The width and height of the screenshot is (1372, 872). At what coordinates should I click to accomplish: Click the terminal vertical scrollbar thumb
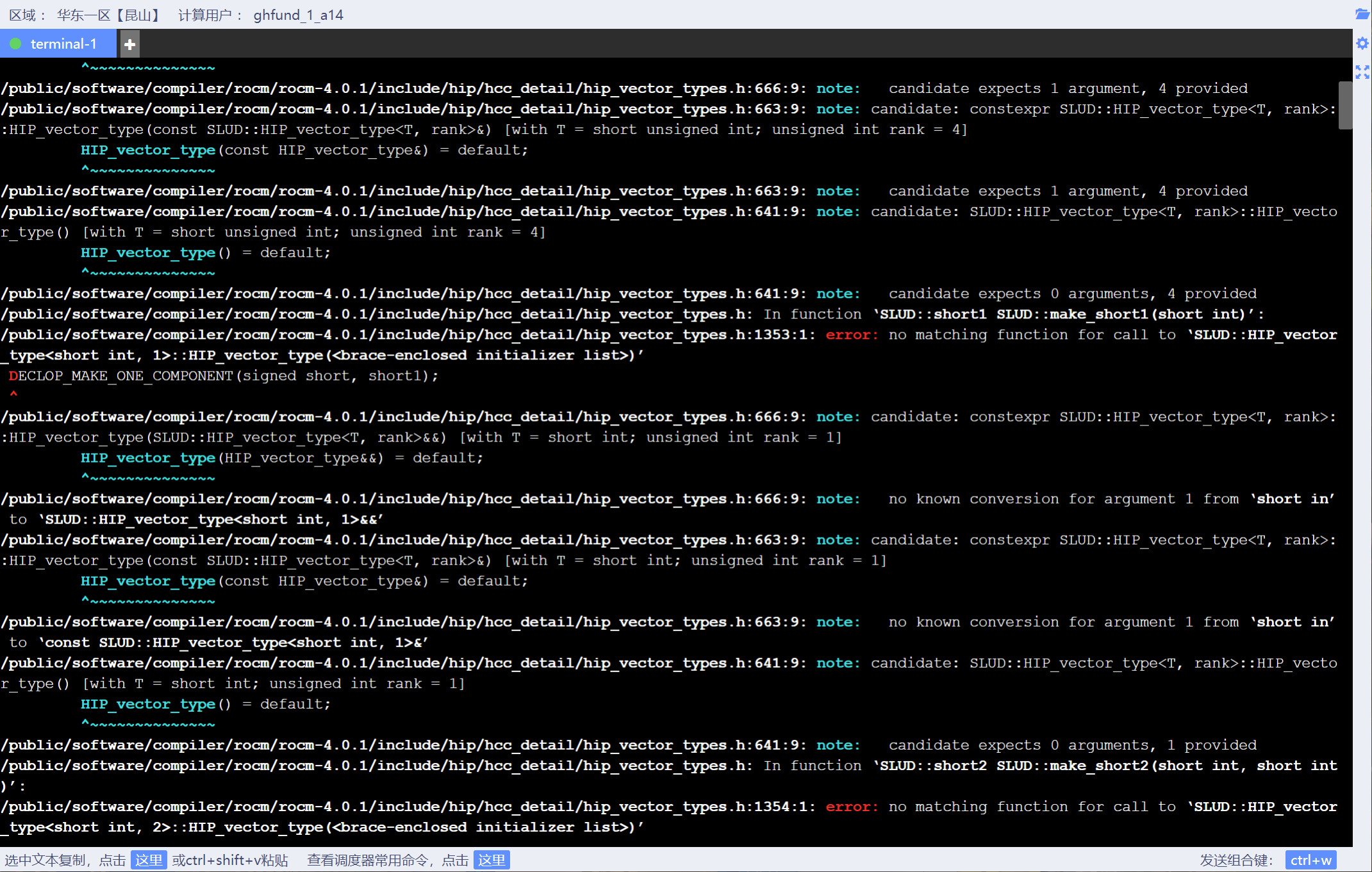[1345, 105]
